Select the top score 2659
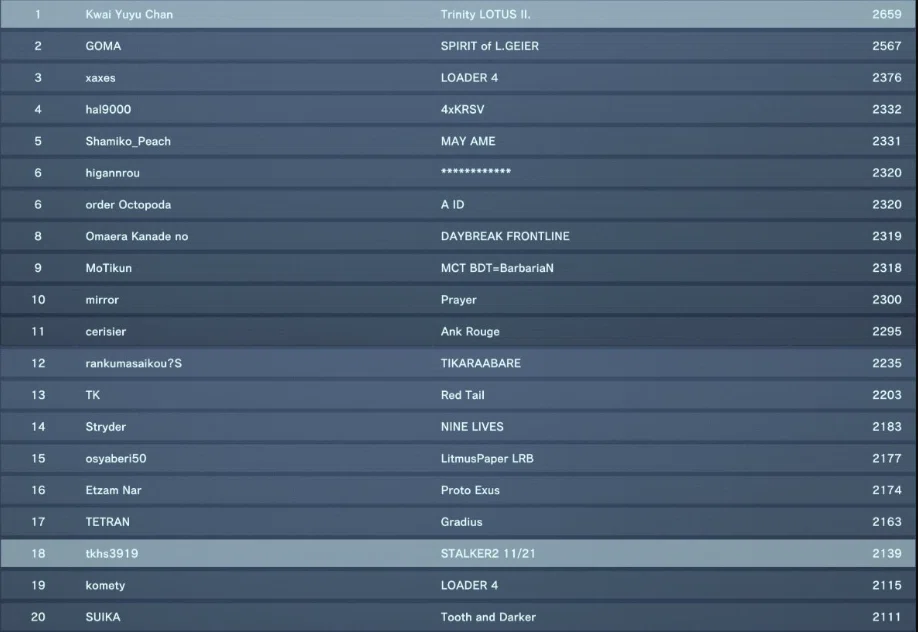 tap(886, 15)
